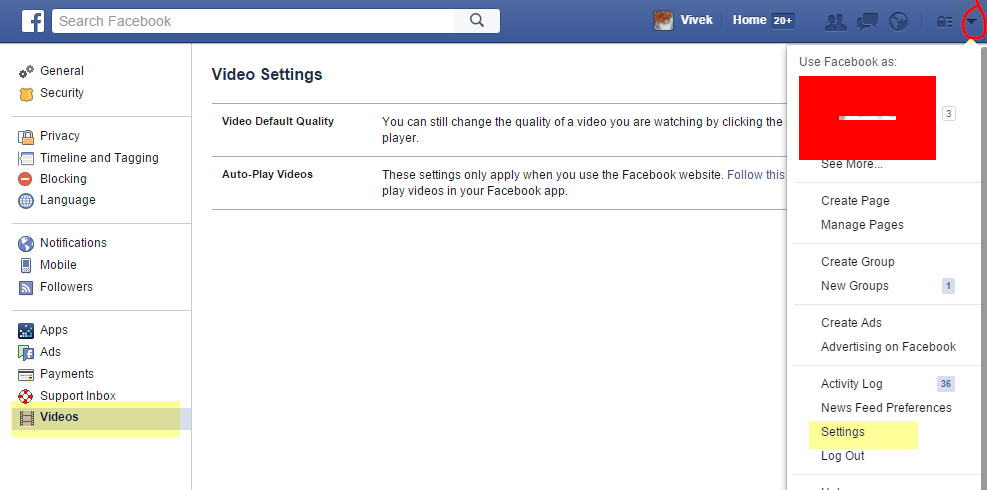Expand See More in Use Facebook as
The width and height of the screenshot is (987, 490).
pos(851,164)
